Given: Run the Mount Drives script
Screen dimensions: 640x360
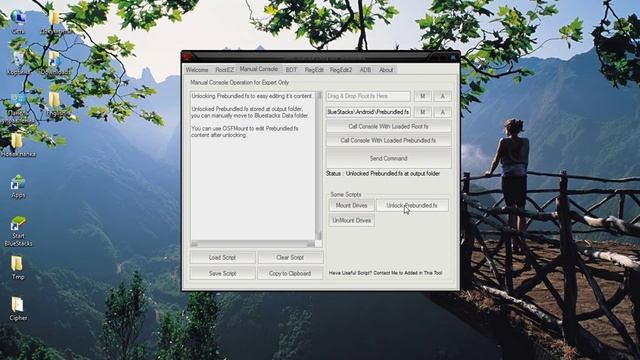Looking at the screenshot, I should (x=351, y=206).
